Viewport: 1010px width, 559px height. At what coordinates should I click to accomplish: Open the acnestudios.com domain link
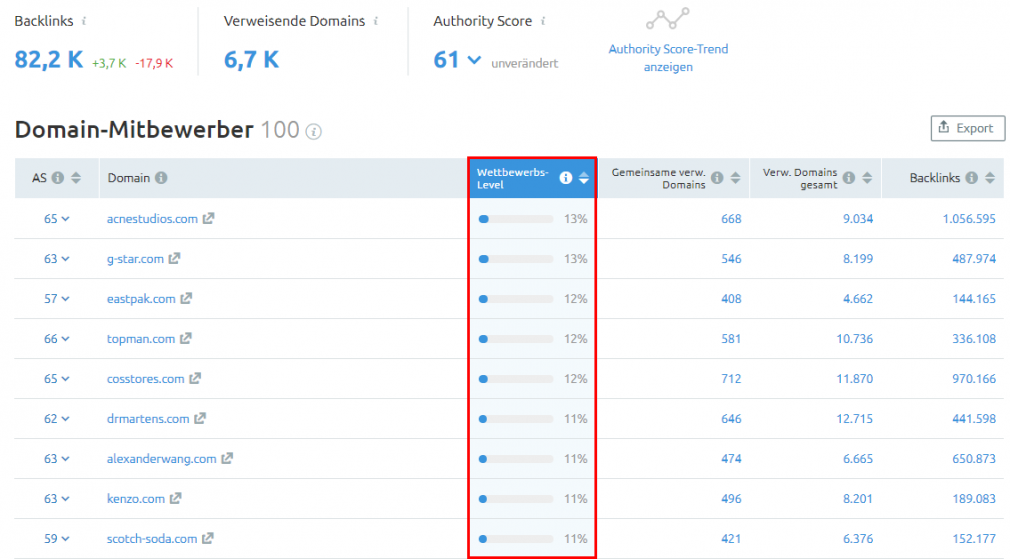[152, 219]
